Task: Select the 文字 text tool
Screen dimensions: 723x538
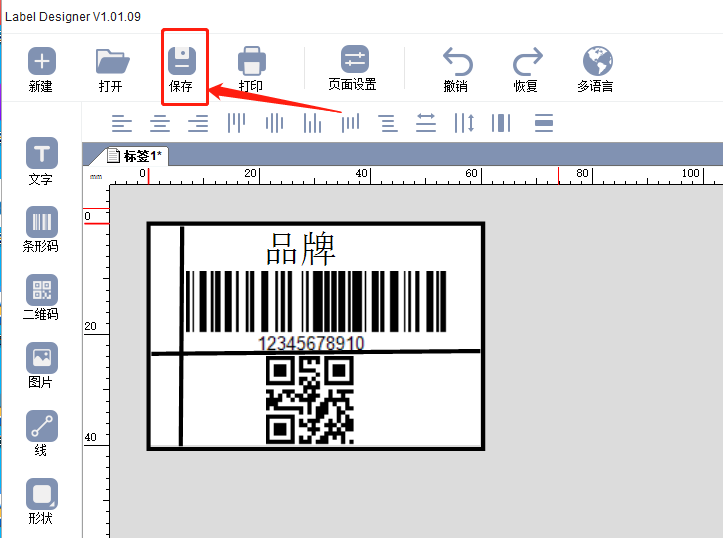Action: [41, 161]
